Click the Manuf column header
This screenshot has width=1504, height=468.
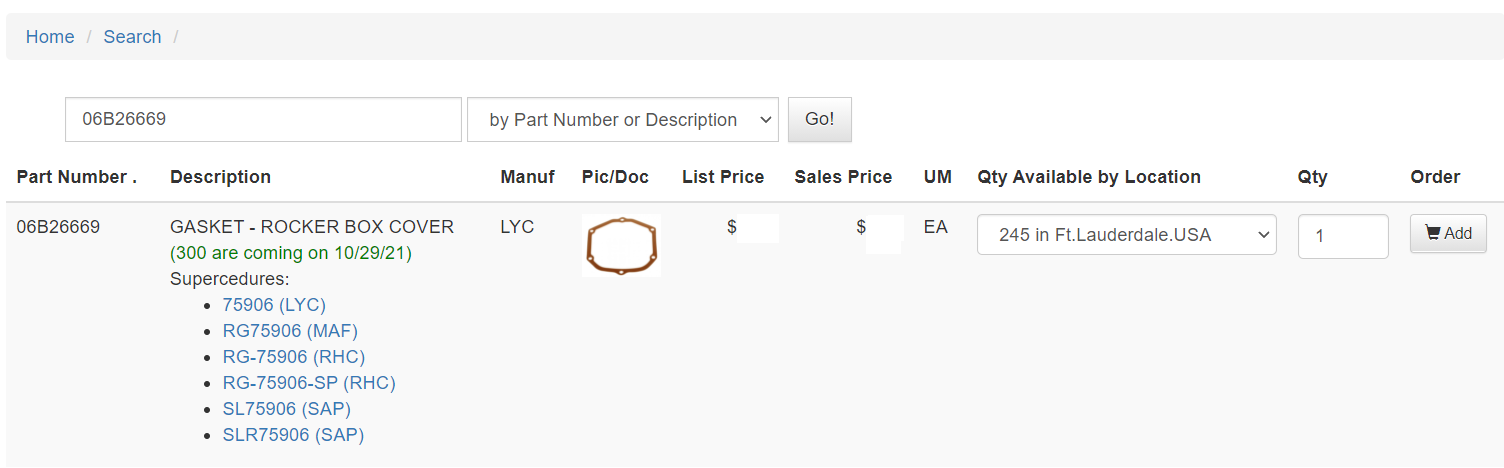[x=527, y=177]
